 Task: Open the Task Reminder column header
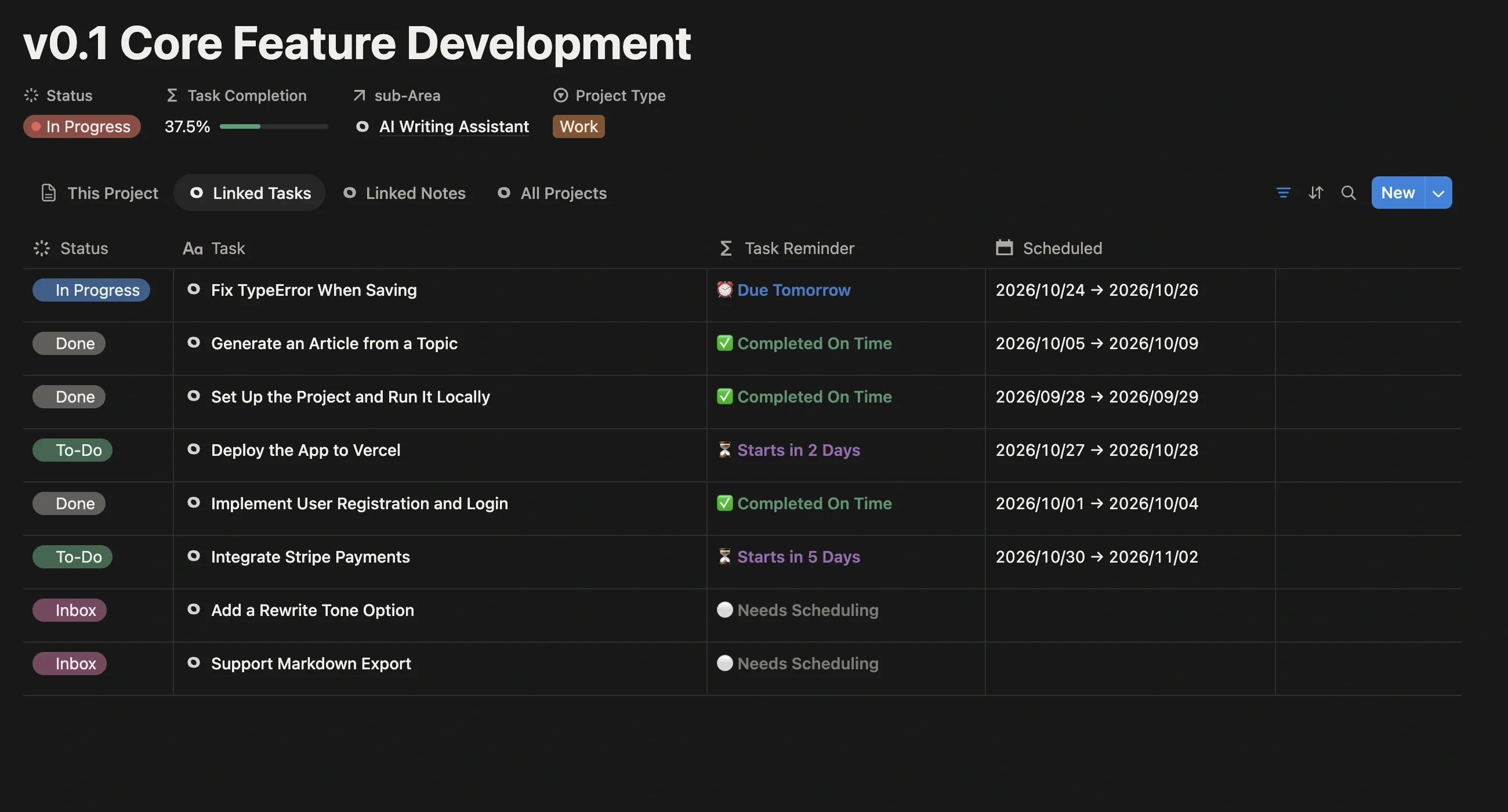tap(786, 248)
